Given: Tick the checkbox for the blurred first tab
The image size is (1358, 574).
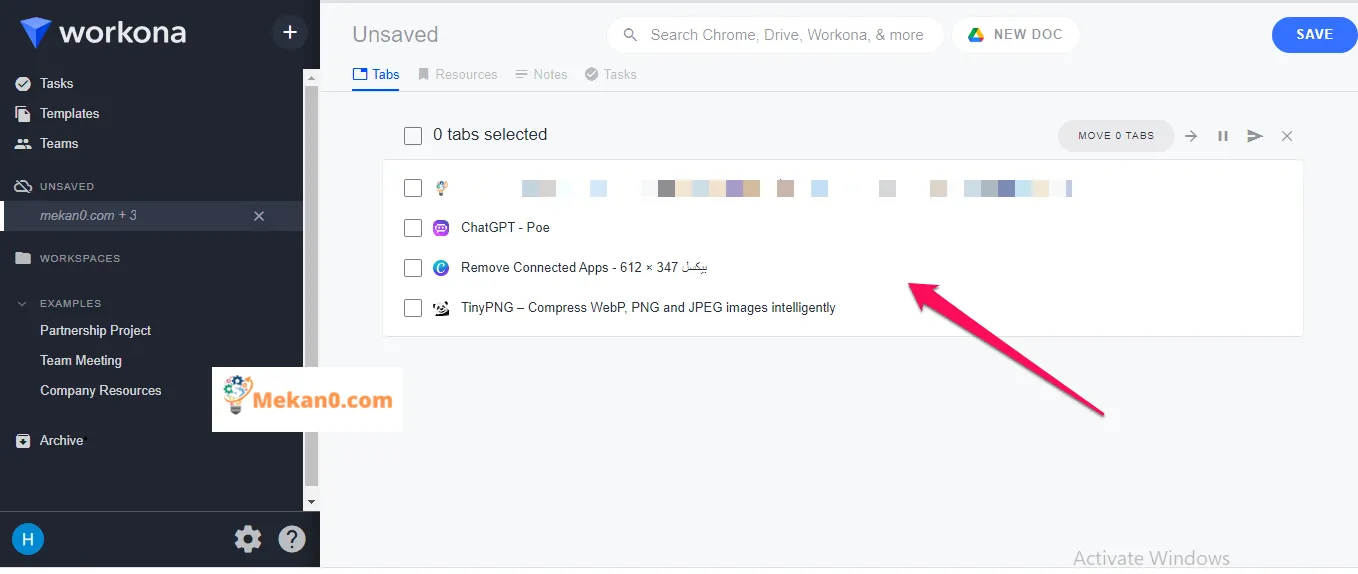Looking at the screenshot, I should 413,187.
